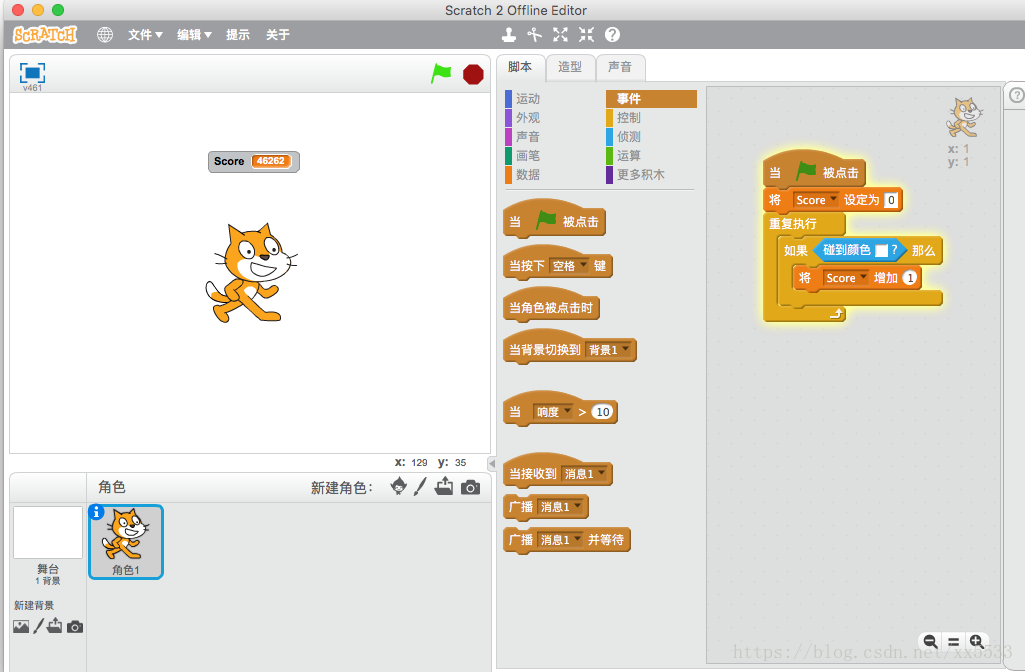This screenshot has width=1025, height=672.
Task: Click the 10 threshold field in 响度 block
Action: [603, 412]
